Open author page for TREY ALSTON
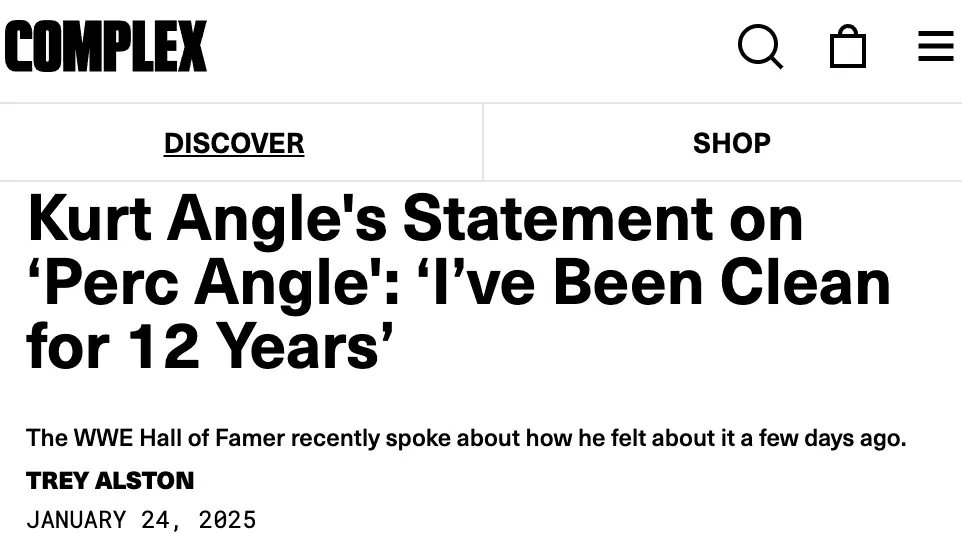This screenshot has width=962, height=534. [x=110, y=481]
